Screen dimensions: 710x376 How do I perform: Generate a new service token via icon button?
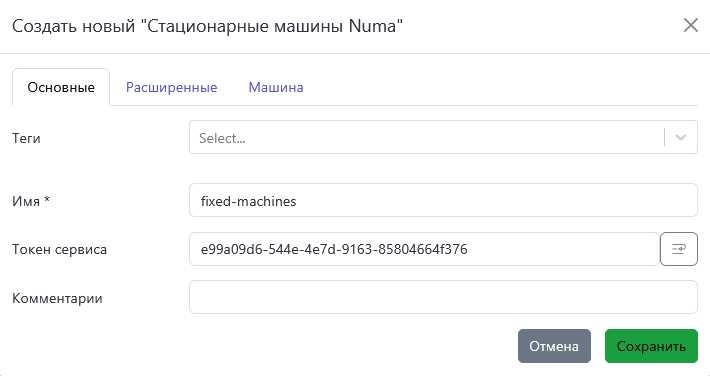click(x=678, y=249)
